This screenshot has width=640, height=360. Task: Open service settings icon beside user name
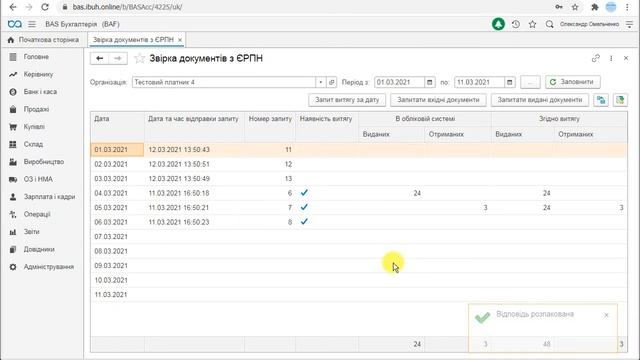629,24
